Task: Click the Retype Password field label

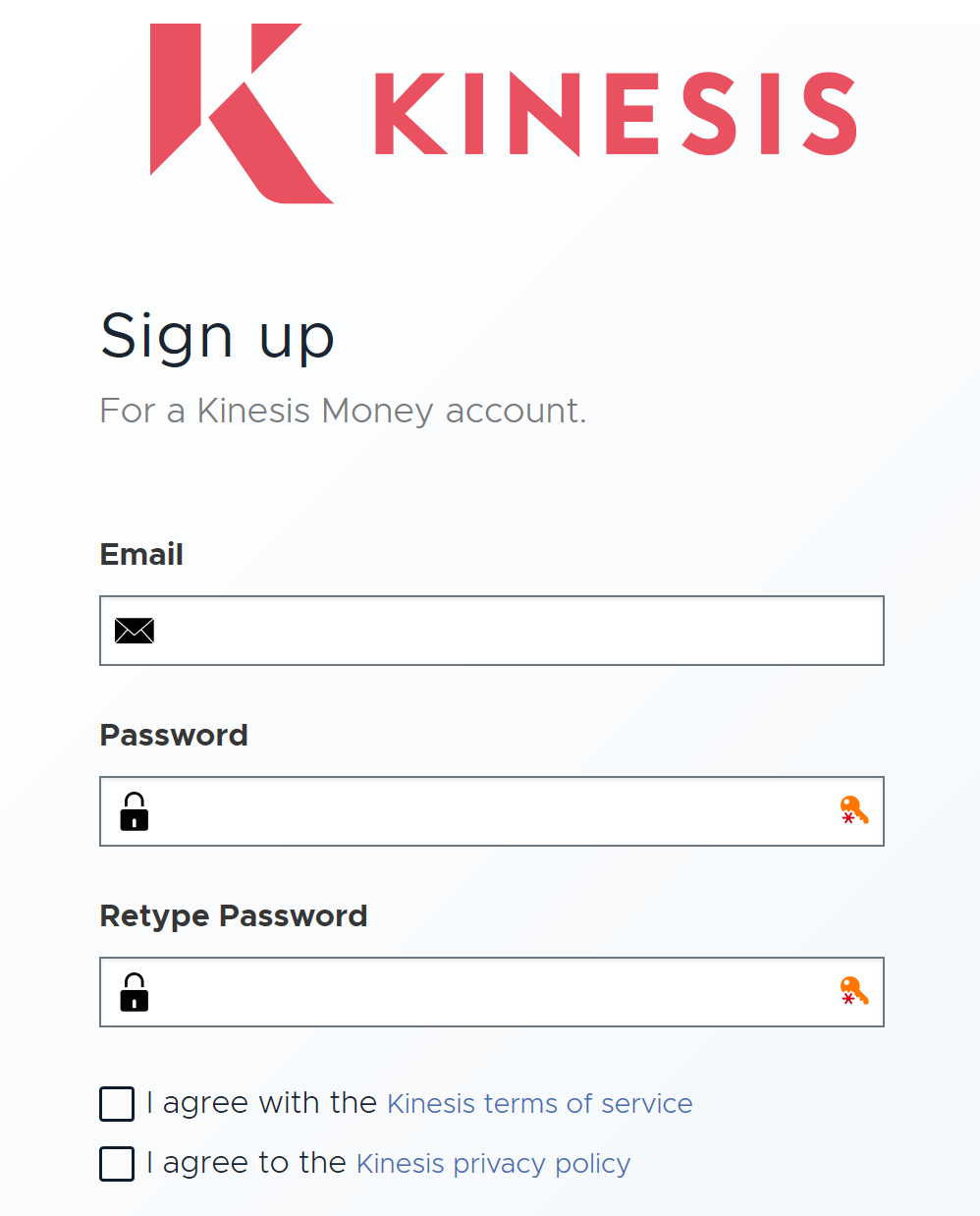Action: pyautogui.click(x=234, y=915)
